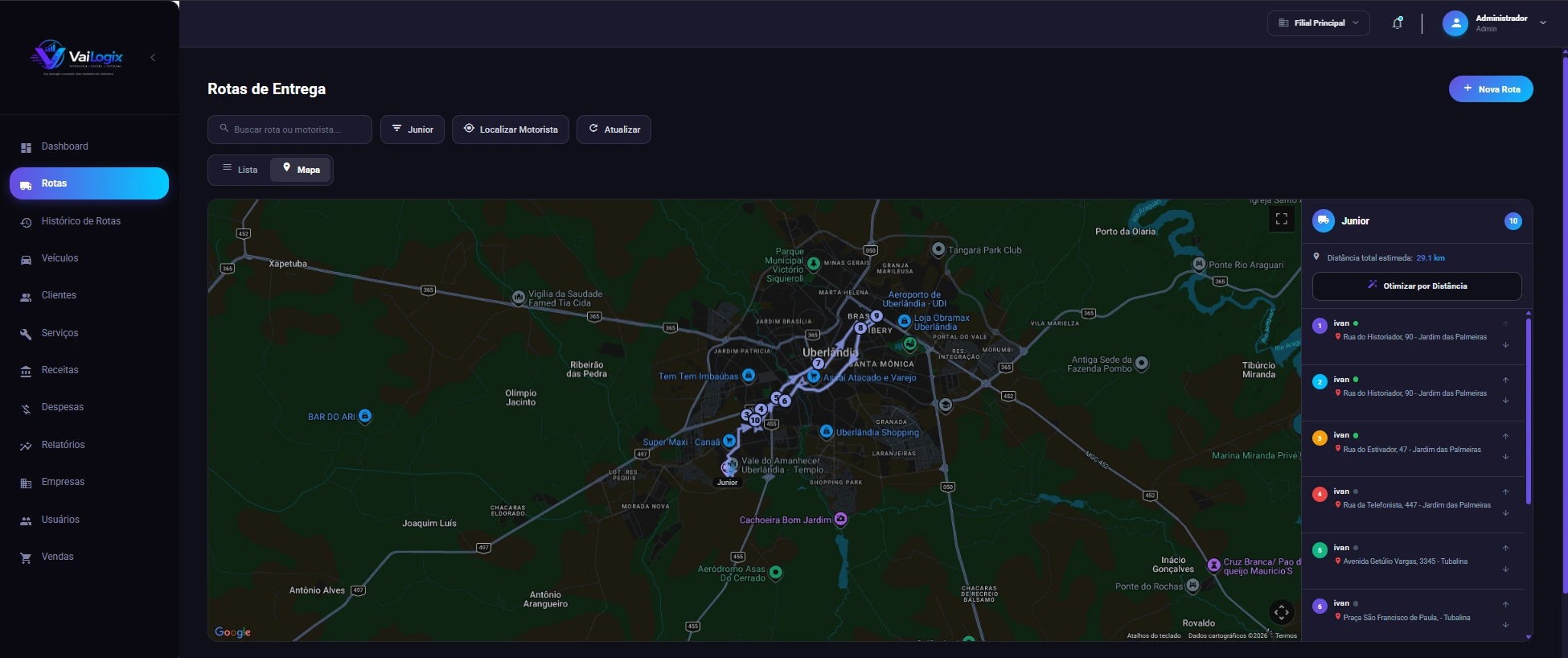Image resolution: width=1568 pixels, height=658 pixels.
Task: Open the Usuários people icon
Action: [26, 520]
